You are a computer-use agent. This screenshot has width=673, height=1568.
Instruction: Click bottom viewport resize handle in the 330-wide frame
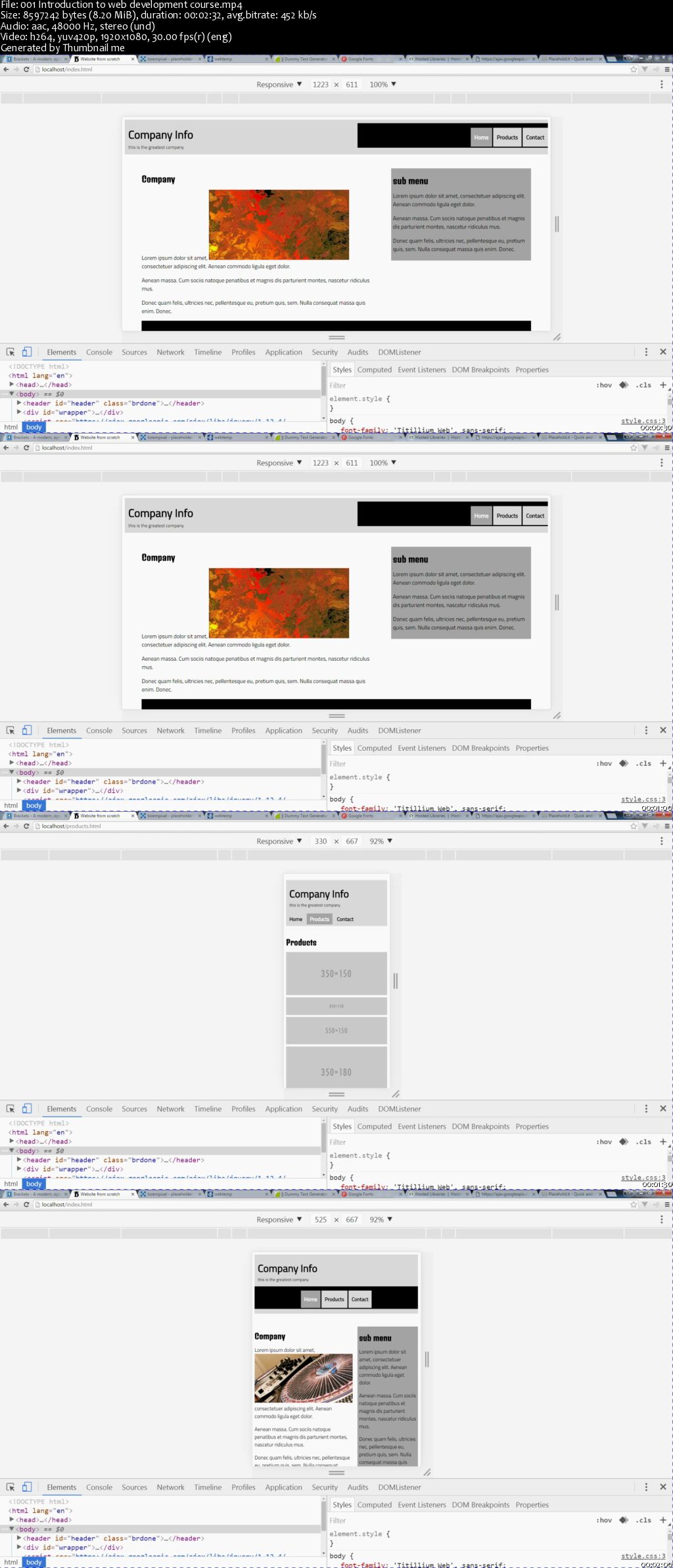tap(336, 1094)
